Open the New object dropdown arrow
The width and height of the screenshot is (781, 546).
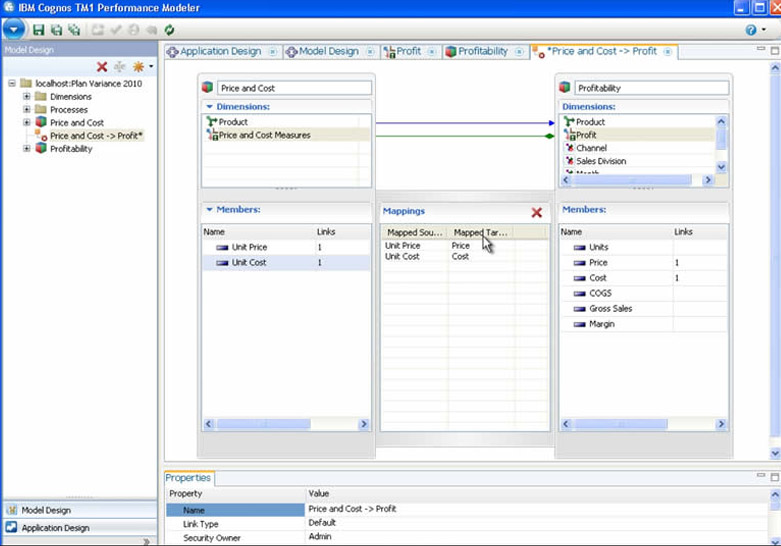click(x=151, y=67)
